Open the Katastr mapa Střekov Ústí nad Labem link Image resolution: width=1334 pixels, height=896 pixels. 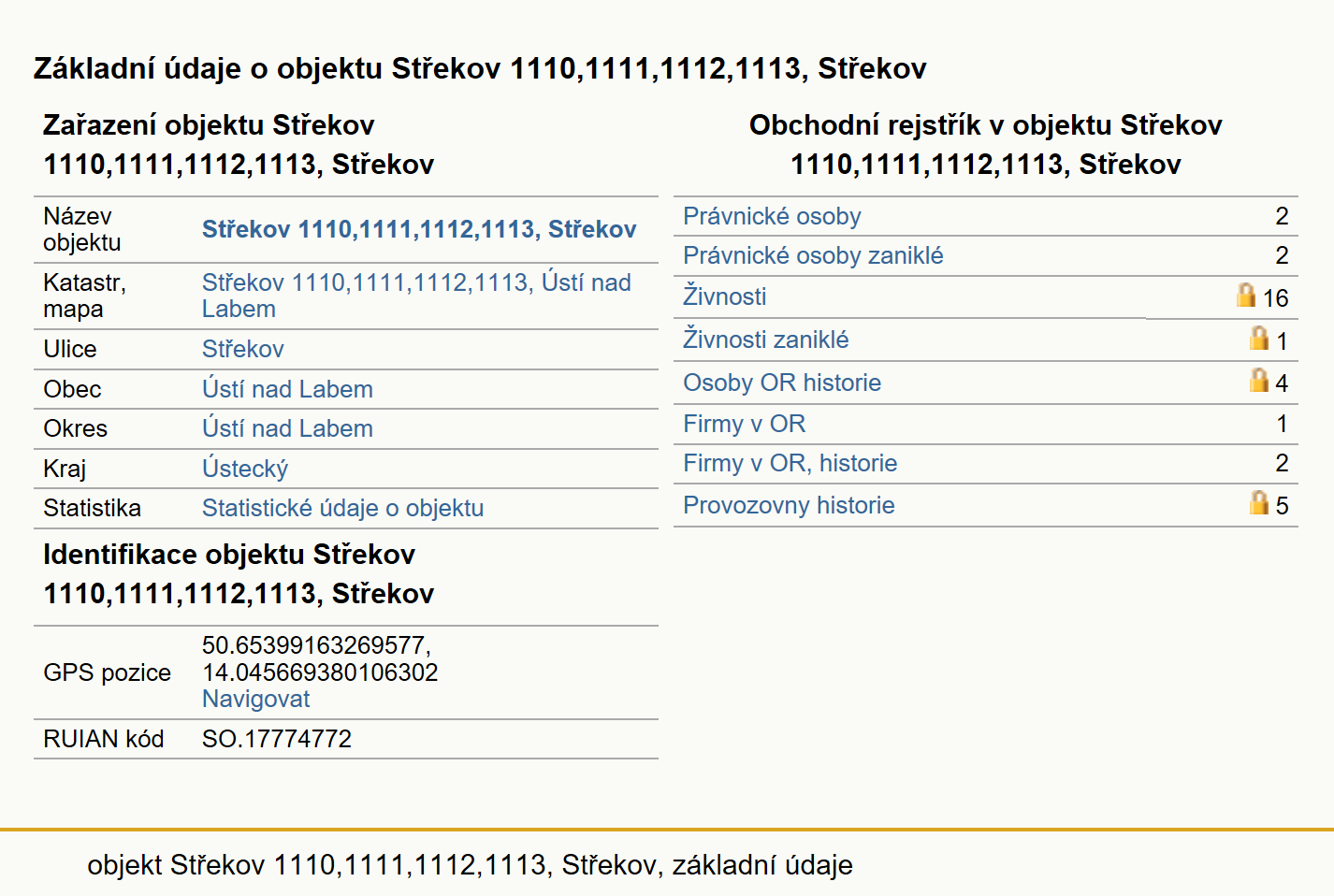(x=416, y=296)
